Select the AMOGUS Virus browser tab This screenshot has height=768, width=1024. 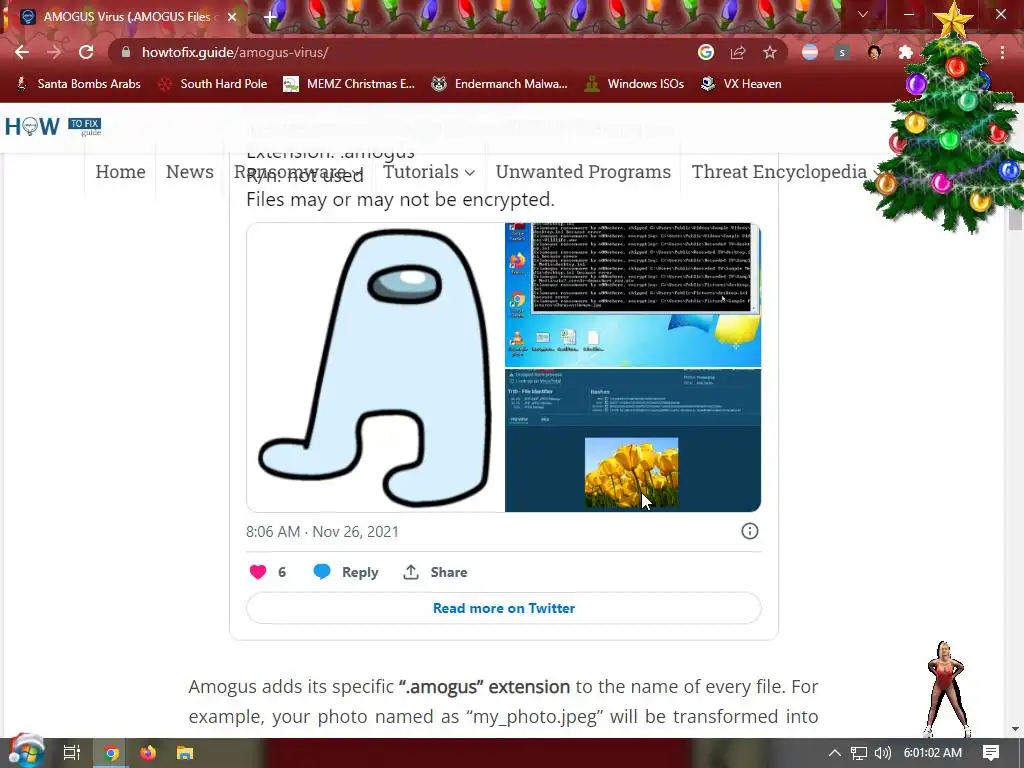coord(127,17)
